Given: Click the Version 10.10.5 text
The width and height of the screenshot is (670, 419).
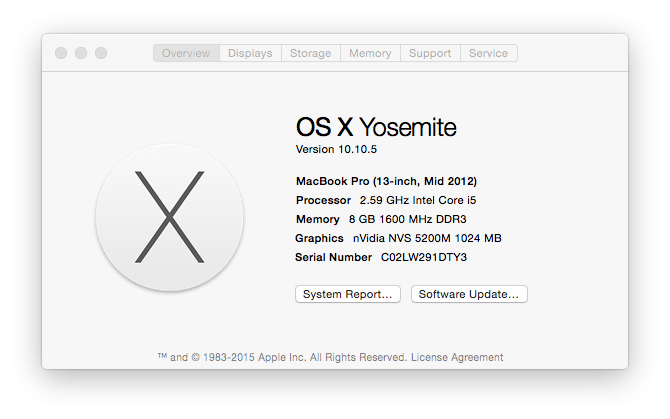Looking at the screenshot, I should point(335,149).
